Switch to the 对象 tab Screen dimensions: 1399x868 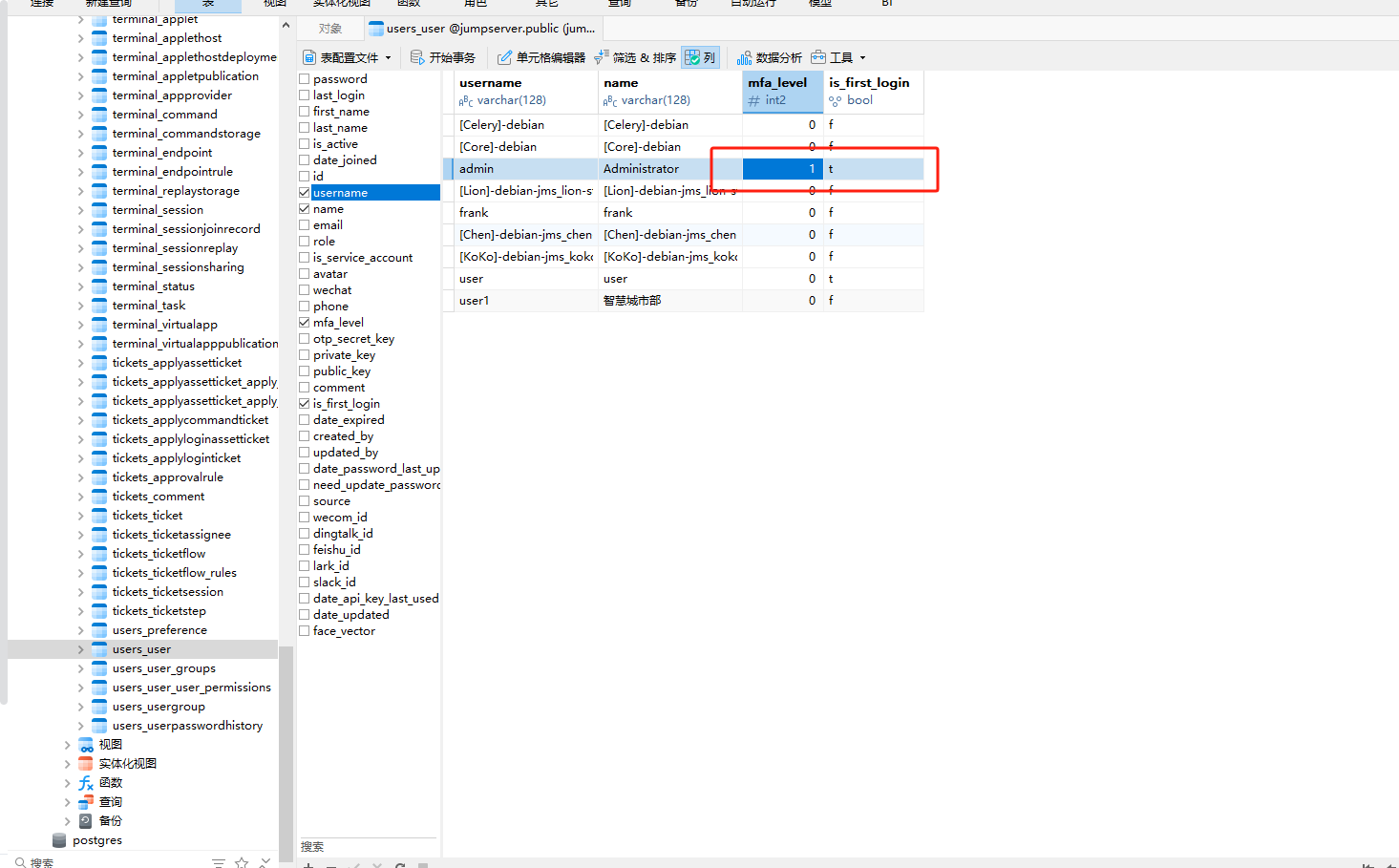tap(330, 29)
